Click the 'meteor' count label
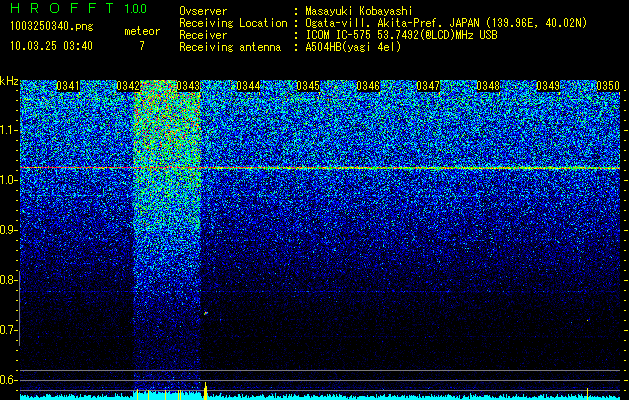 pyautogui.click(x=142, y=31)
